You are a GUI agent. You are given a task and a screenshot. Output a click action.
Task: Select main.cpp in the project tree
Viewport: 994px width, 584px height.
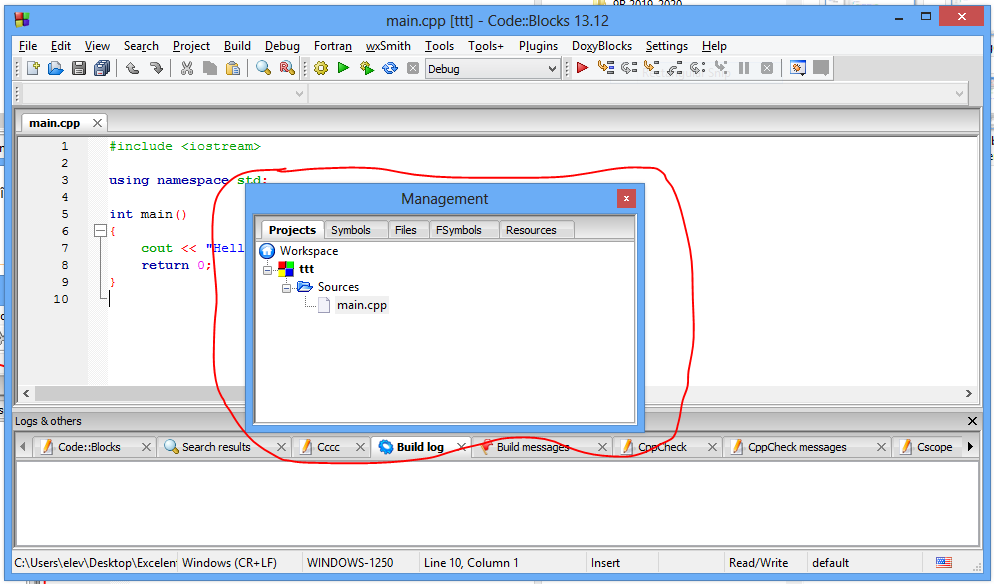[361, 305]
